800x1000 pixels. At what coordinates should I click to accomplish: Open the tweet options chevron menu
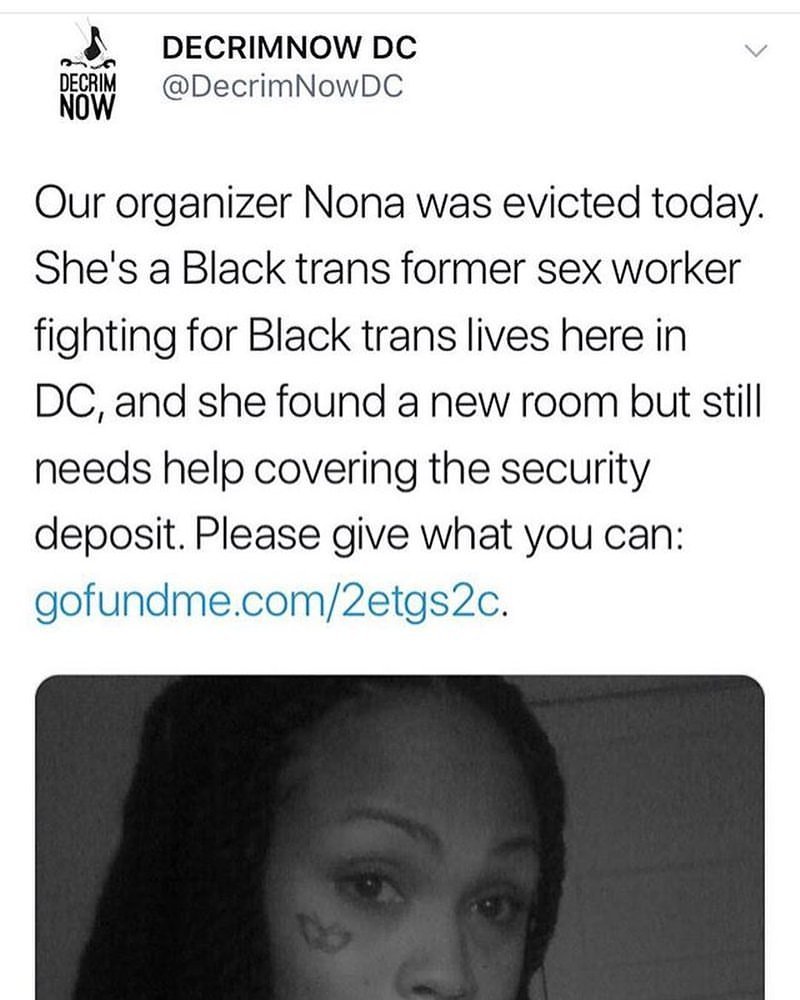coord(756,50)
